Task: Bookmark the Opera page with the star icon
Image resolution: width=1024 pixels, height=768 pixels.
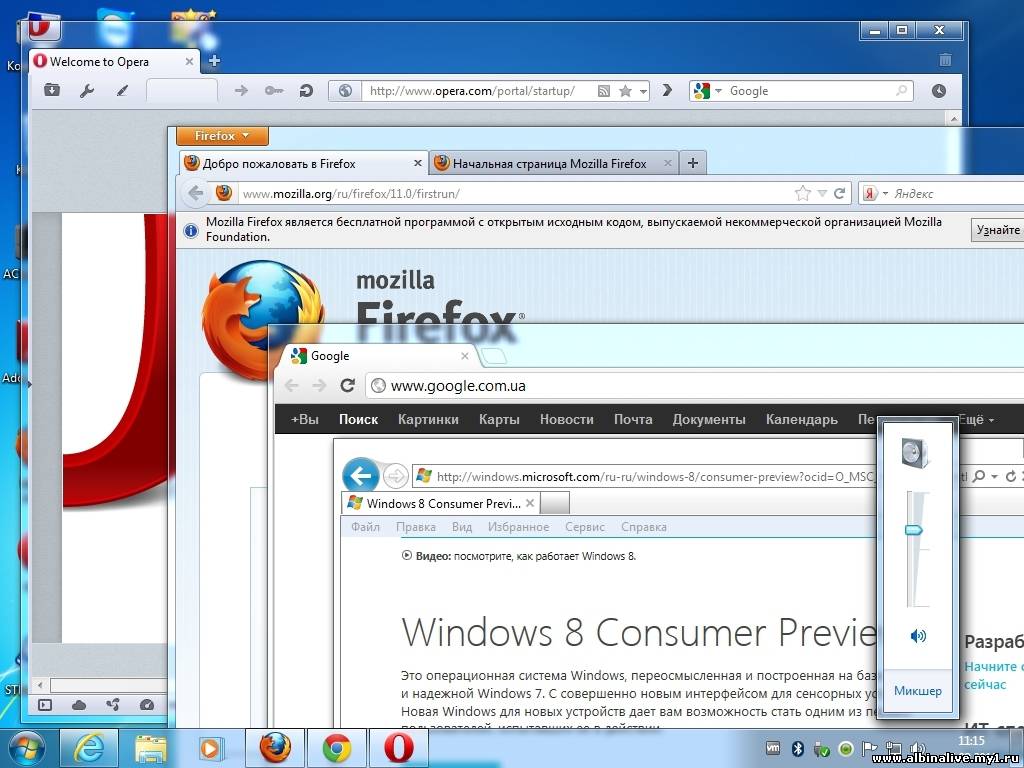Action: coord(625,91)
